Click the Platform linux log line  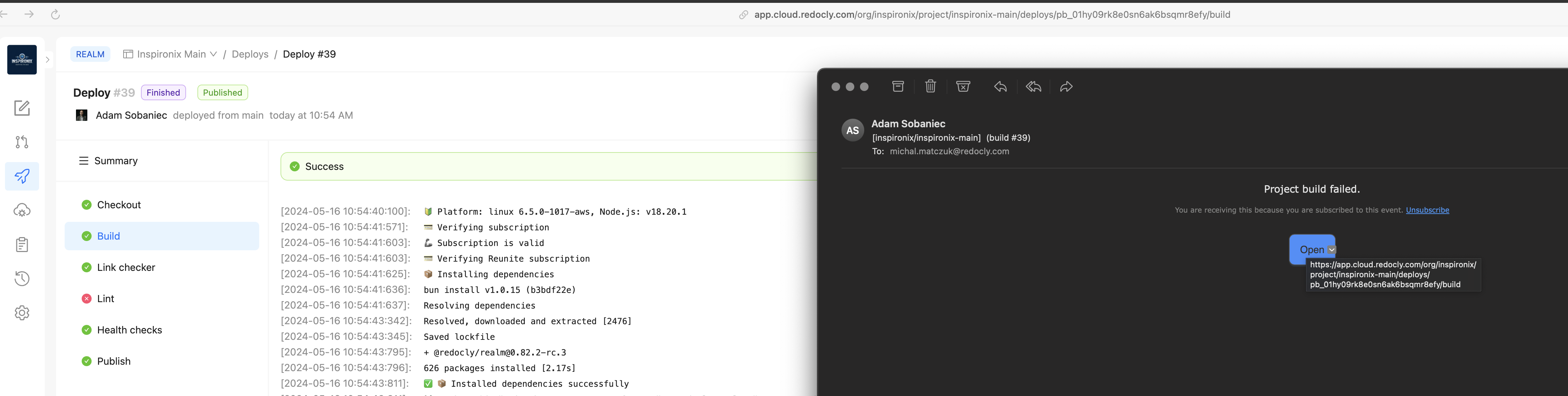(x=555, y=212)
